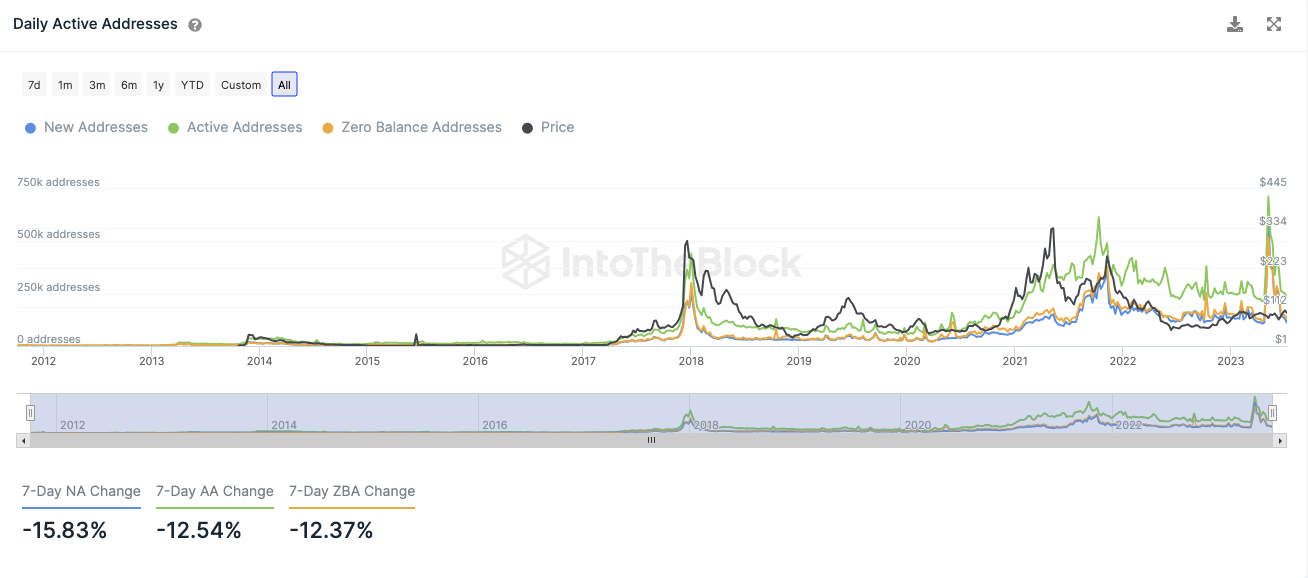Select the All time range
Image resolution: width=1308 pixels, height=578 pixels.
[x=284, y=85]
